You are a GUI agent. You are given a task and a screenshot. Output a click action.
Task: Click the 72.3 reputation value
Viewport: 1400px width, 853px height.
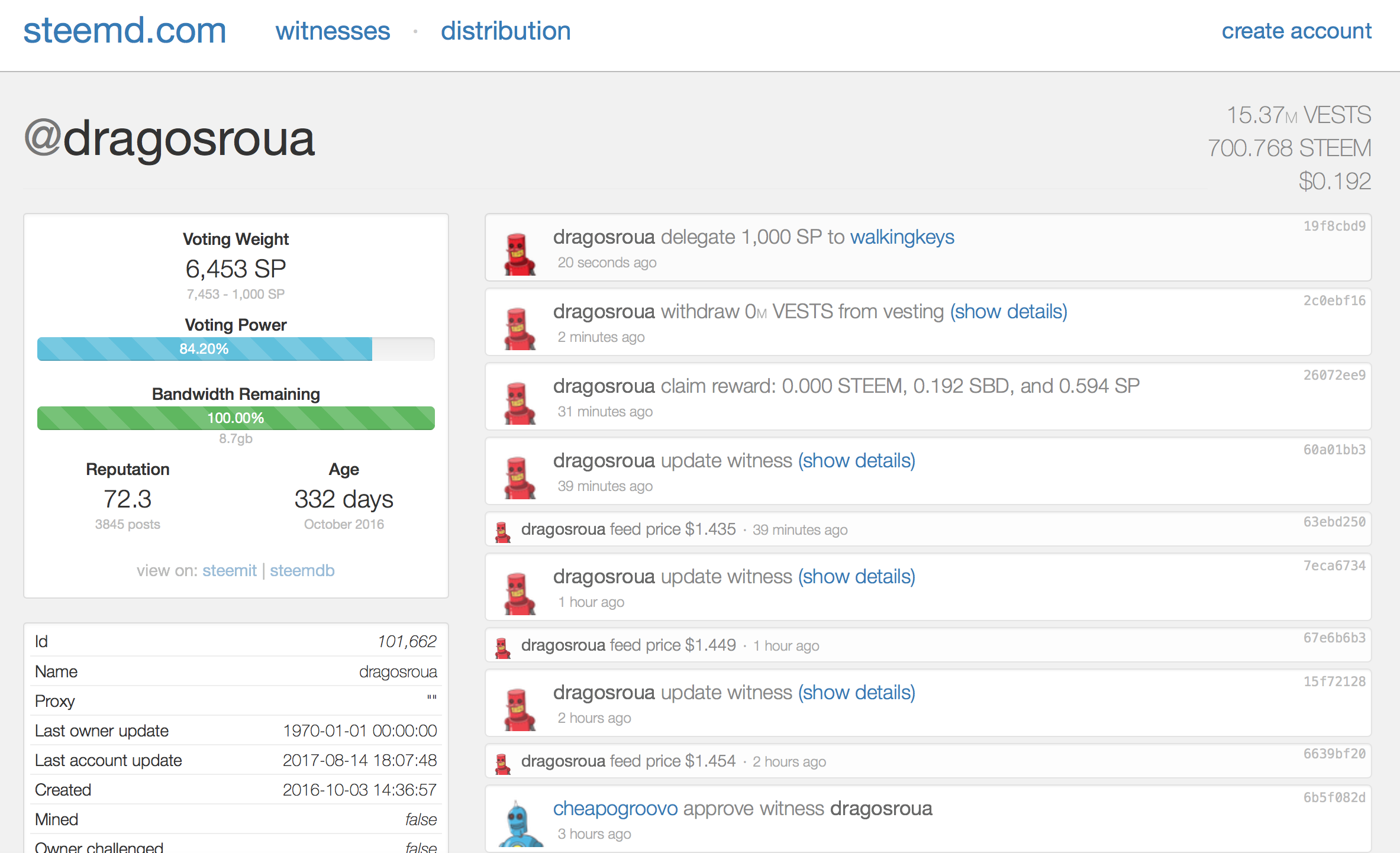click(127, 499)
